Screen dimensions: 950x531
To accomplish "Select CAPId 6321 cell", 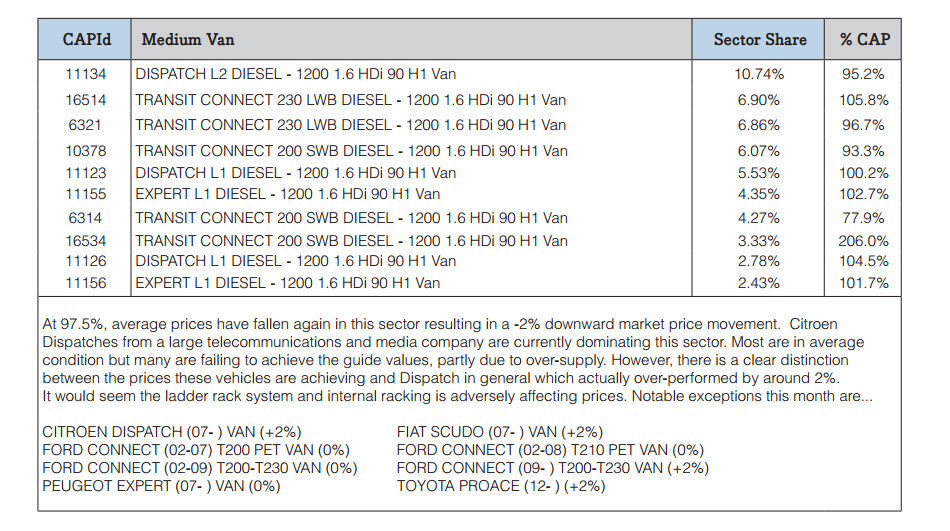I will tap(85, 125).
